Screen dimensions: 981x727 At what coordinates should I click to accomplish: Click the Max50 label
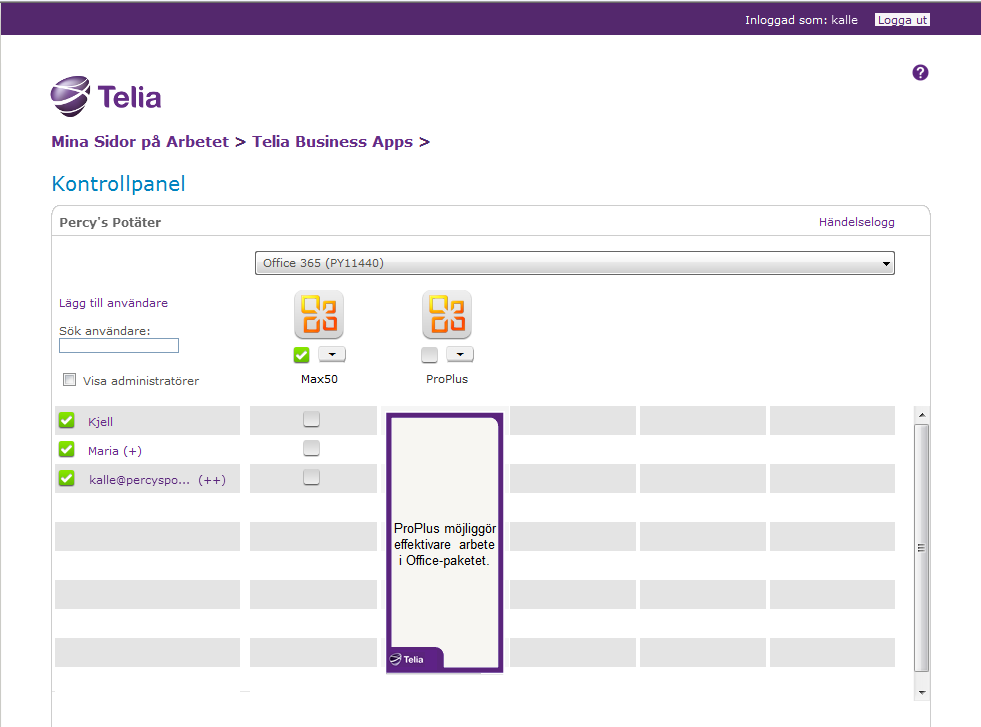319,379
